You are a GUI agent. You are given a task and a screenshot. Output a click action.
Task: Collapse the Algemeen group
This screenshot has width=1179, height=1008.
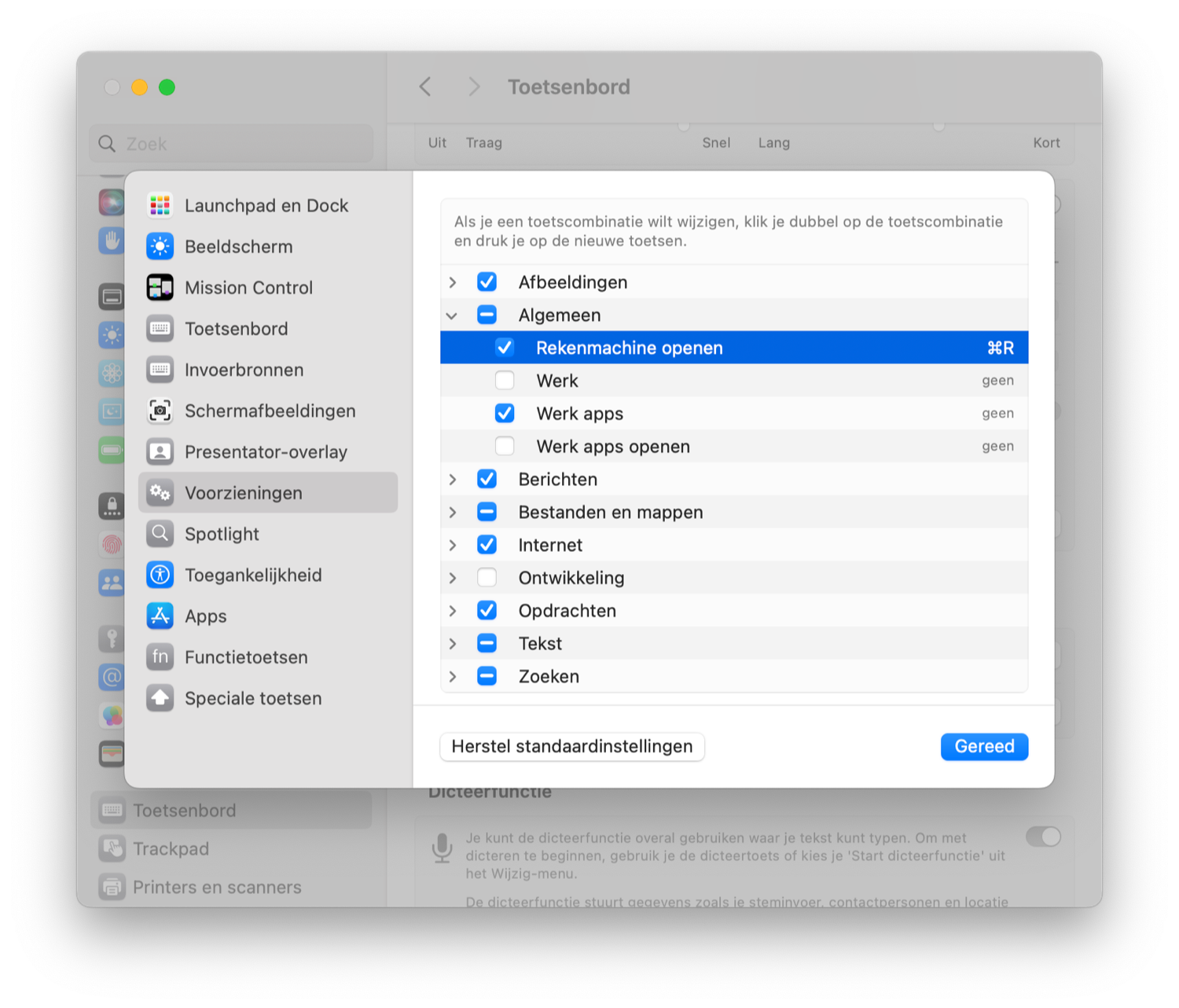click(452, 315)
